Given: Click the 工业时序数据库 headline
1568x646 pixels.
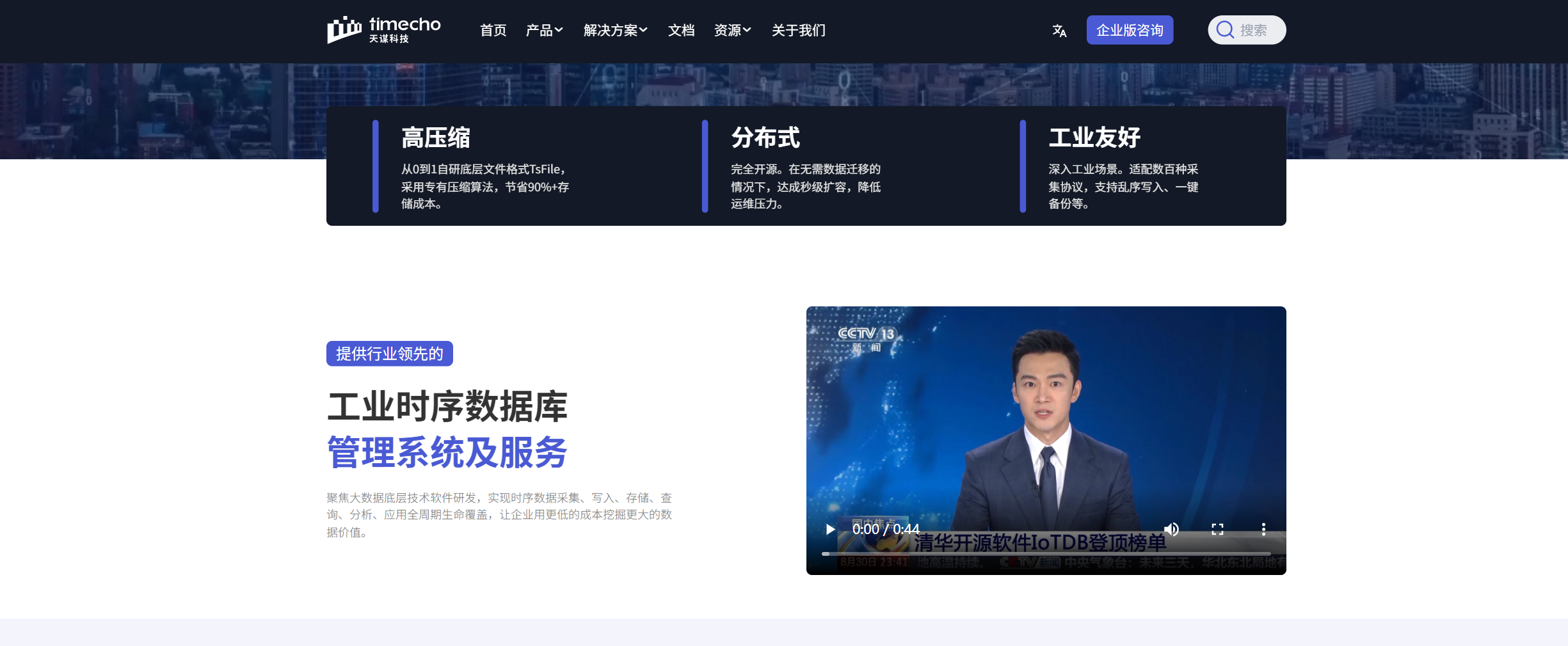Looking at the screenshot, I should 447,406.
